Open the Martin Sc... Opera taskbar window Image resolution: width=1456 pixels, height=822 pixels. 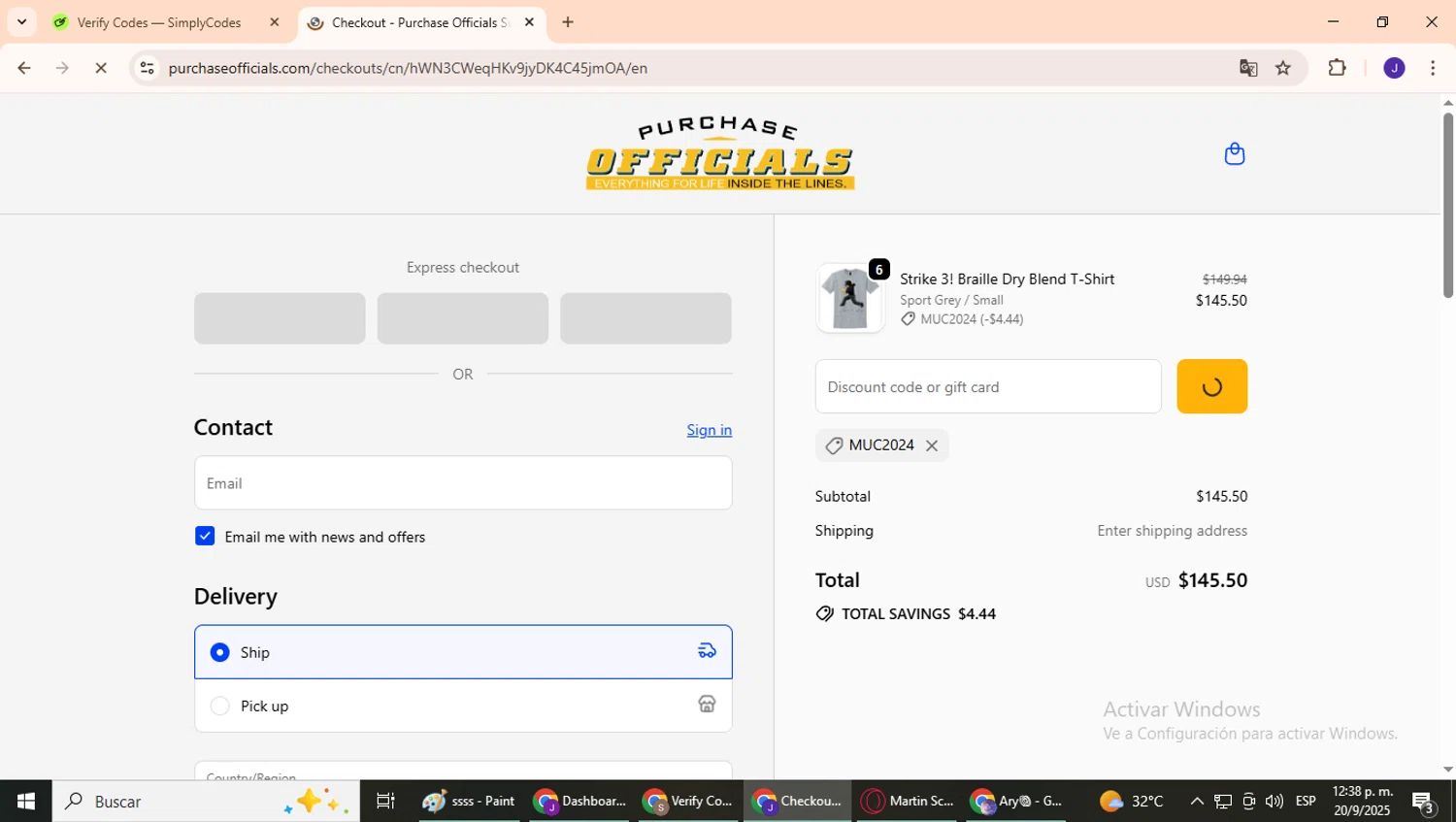click(909, 801)
